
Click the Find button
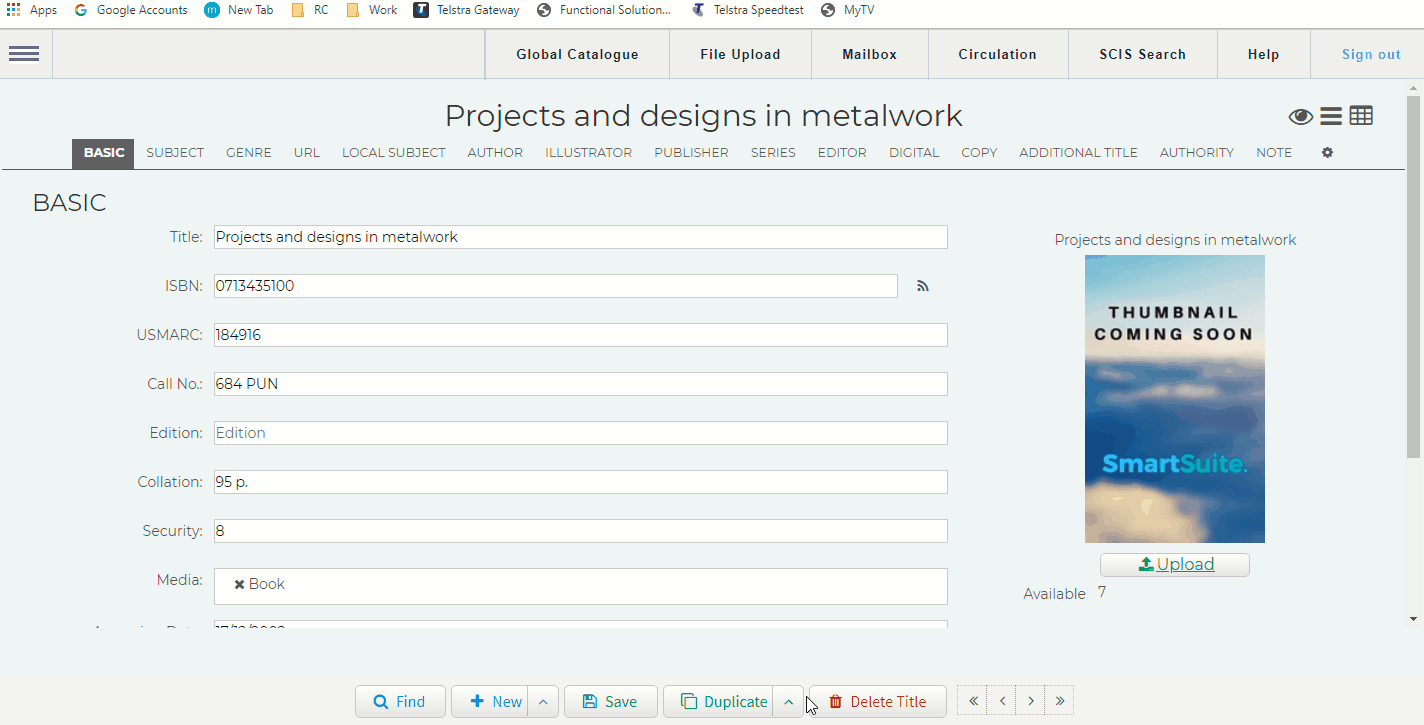pyautogui.click(x=400, y=702)
